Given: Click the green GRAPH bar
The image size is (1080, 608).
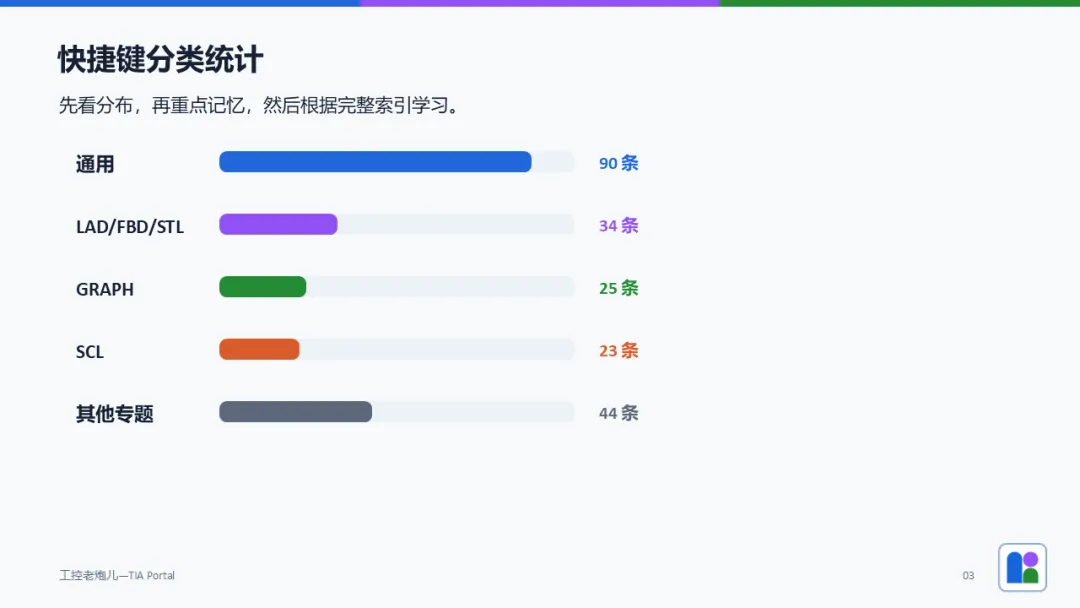Looking at the screenshot, I should (262, 286).
